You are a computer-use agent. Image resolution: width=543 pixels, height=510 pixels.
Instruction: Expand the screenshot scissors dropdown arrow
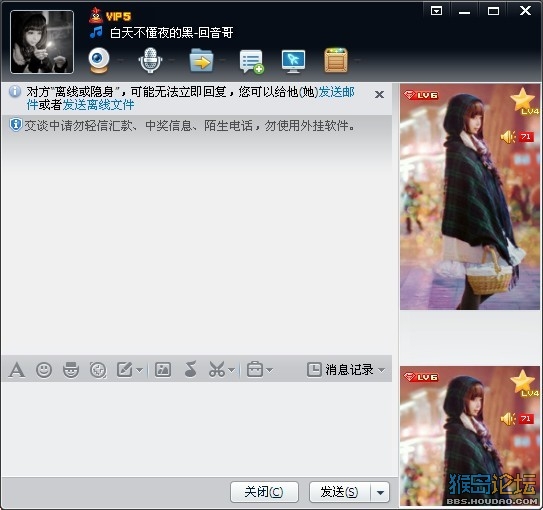coord(232,370)
